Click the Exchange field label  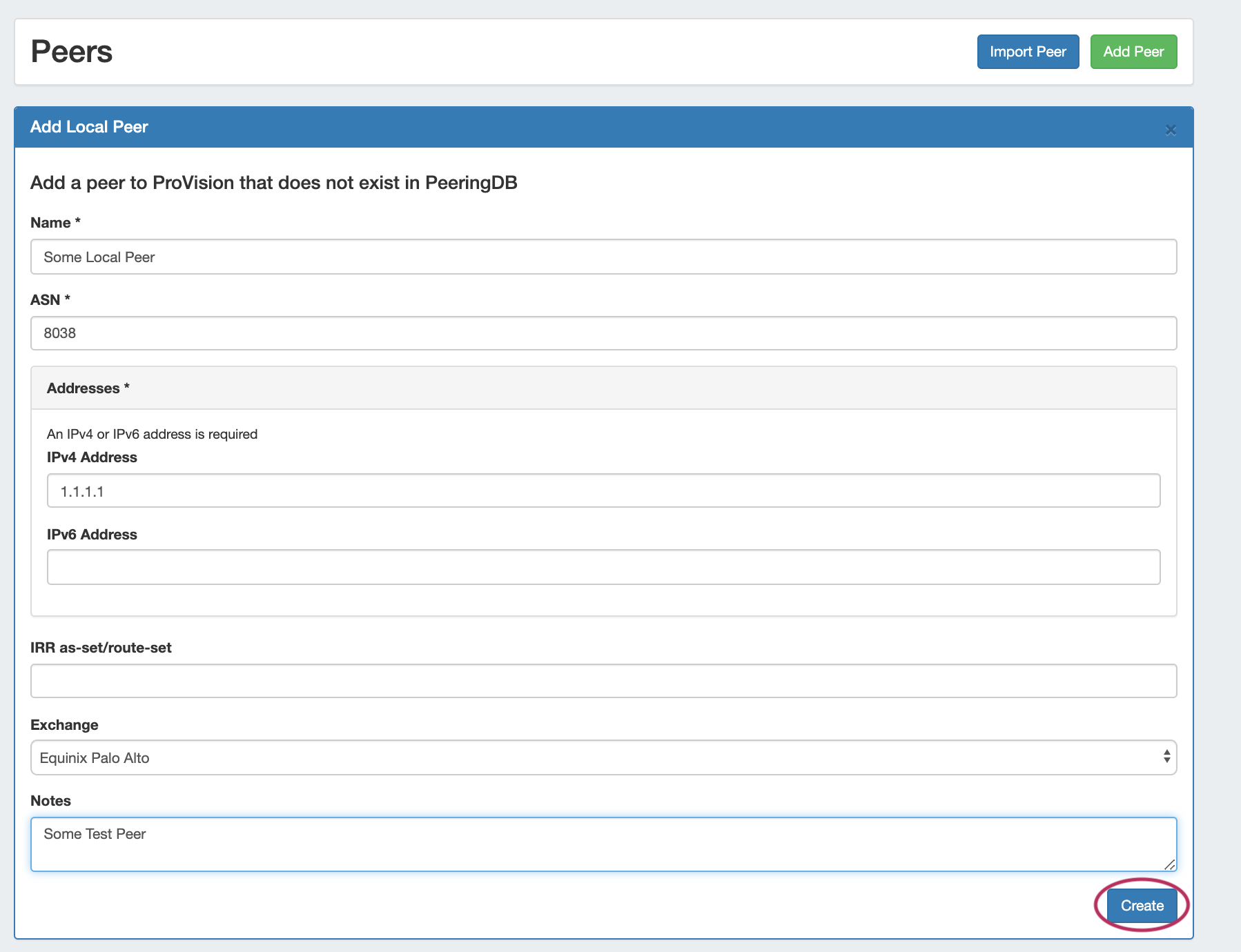point(64,725)
